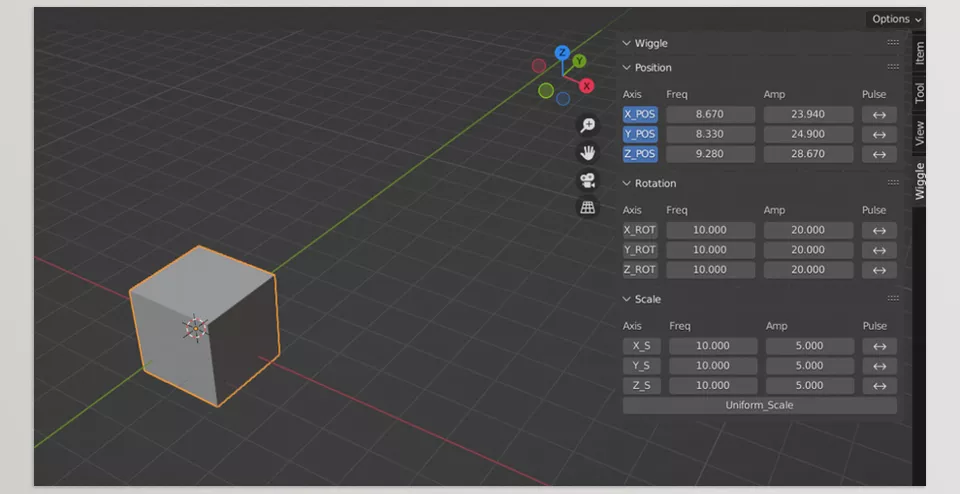960x494 pixels.
Task: Click the negative Z gizmo circle
Action: pos(563,99)
